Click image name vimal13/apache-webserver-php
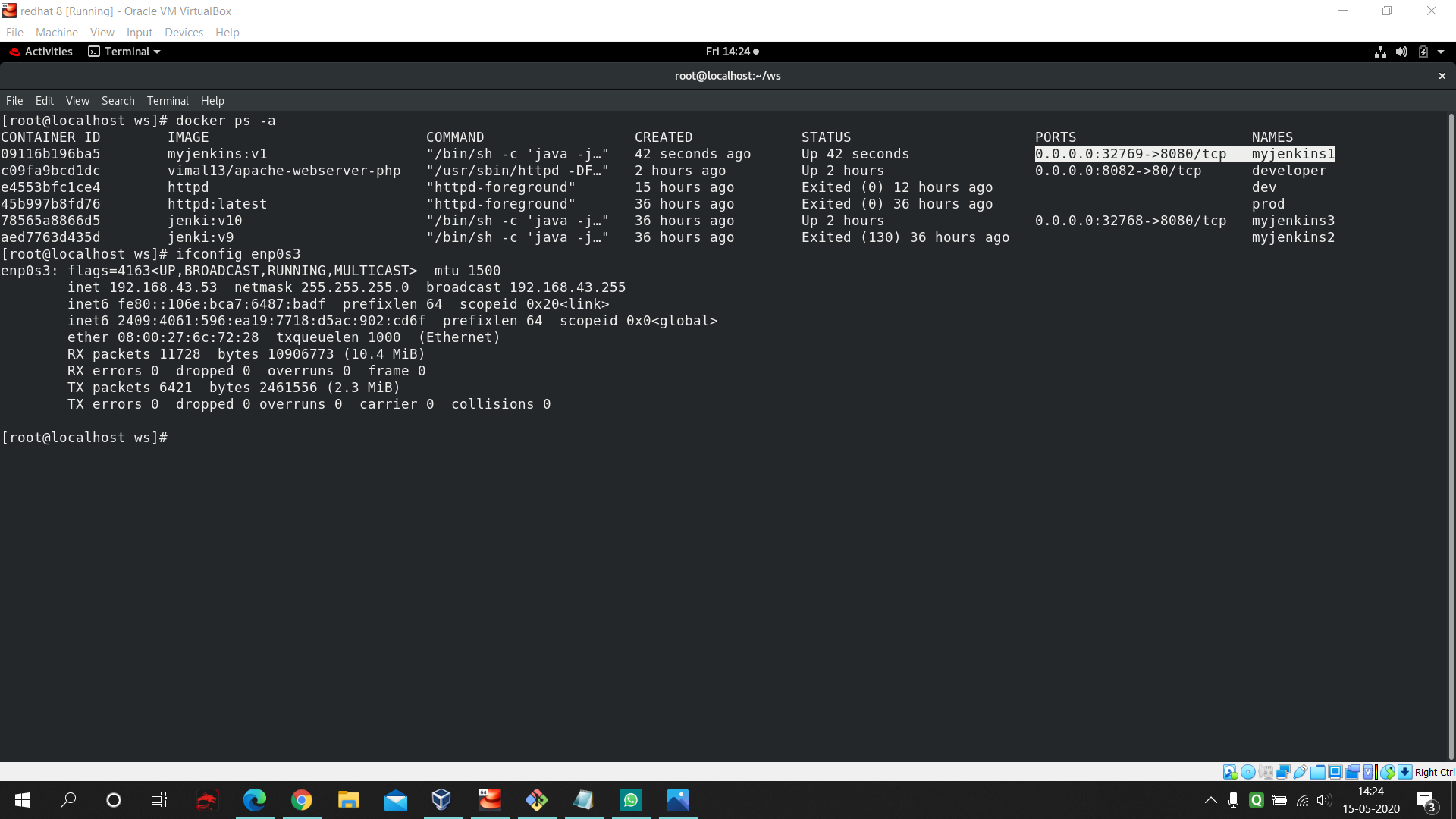This screenshot has width=1456, height=819. (284, 171)
